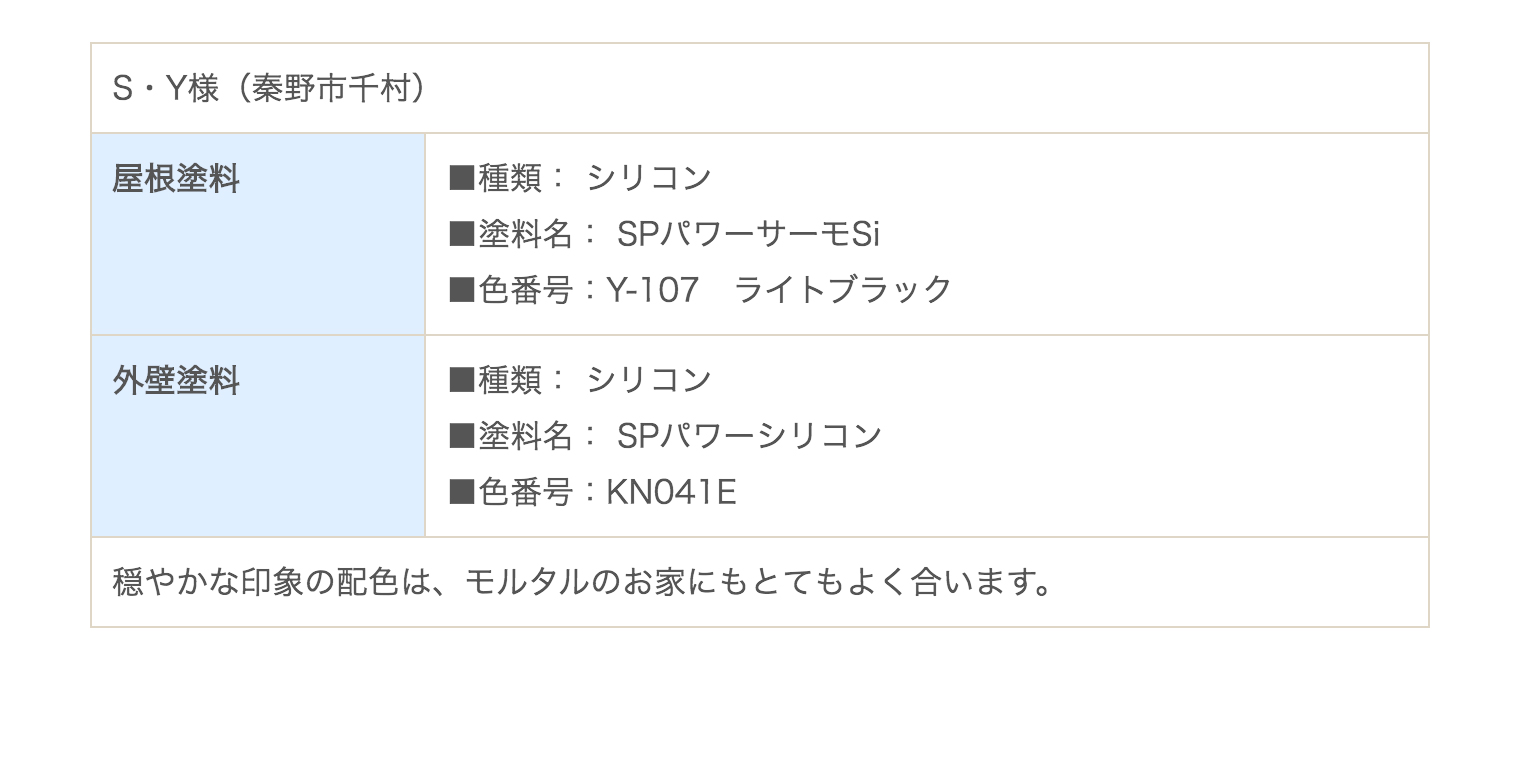Click the Y-107 ライトブラック color number
1520x759 pixels.
click(779, 290)
